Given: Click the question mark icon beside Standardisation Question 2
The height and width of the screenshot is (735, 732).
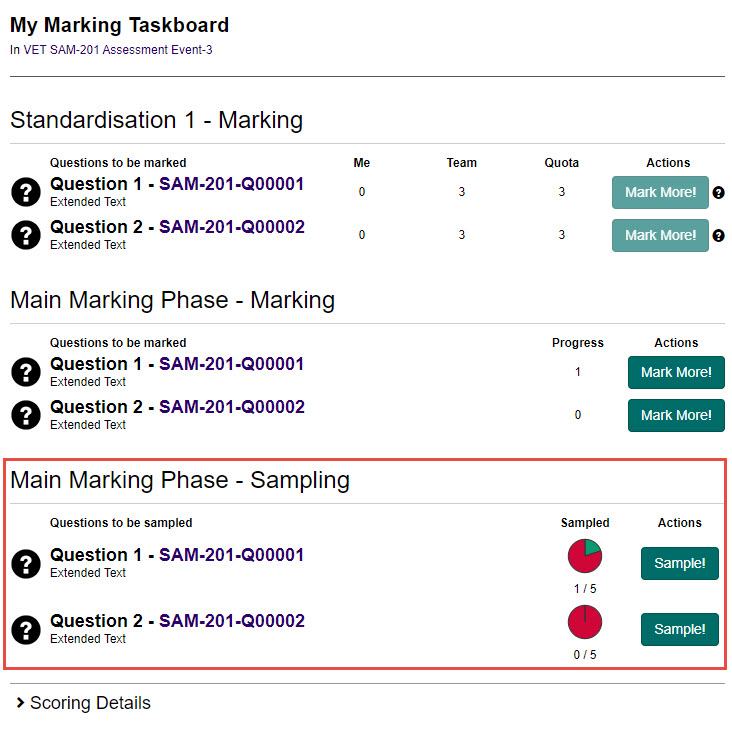Looking at the screenshot, I should (26, 235).
